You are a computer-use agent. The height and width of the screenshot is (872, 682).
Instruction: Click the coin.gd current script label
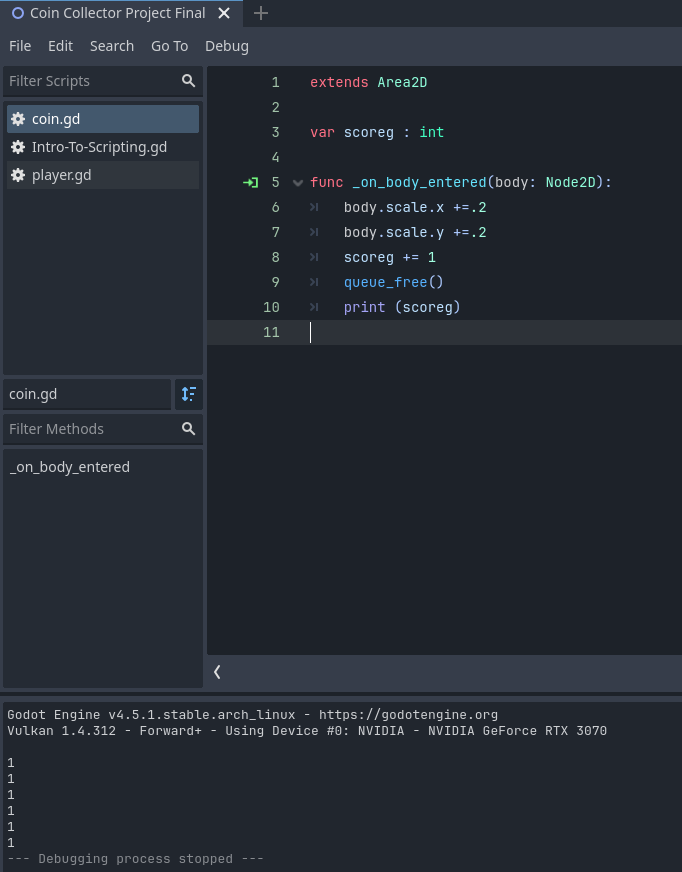click(87, 394)
